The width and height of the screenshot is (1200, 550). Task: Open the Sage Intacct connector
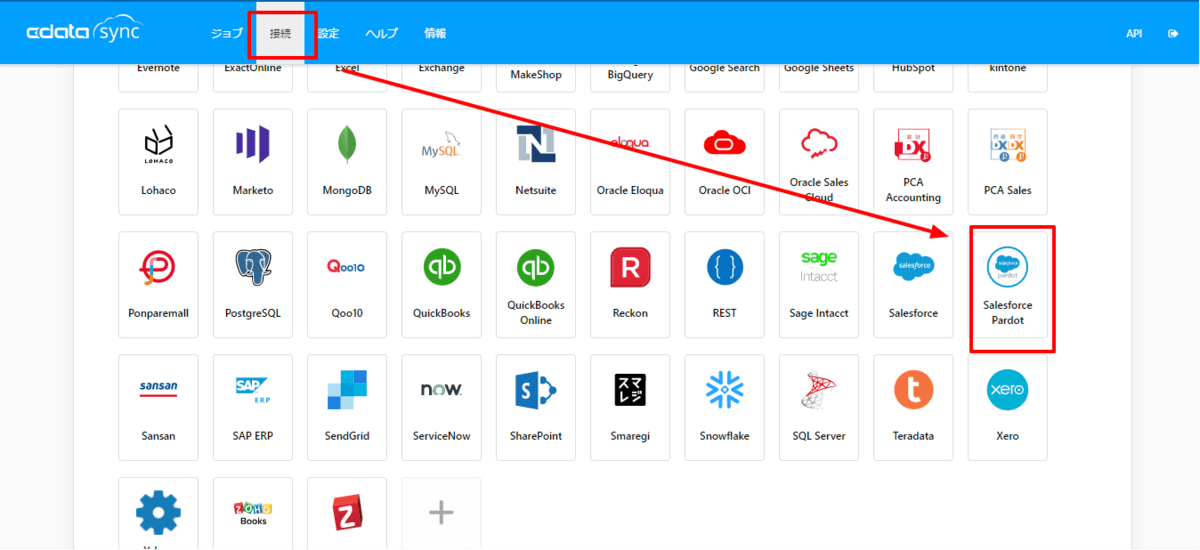[x=819, y=285]
